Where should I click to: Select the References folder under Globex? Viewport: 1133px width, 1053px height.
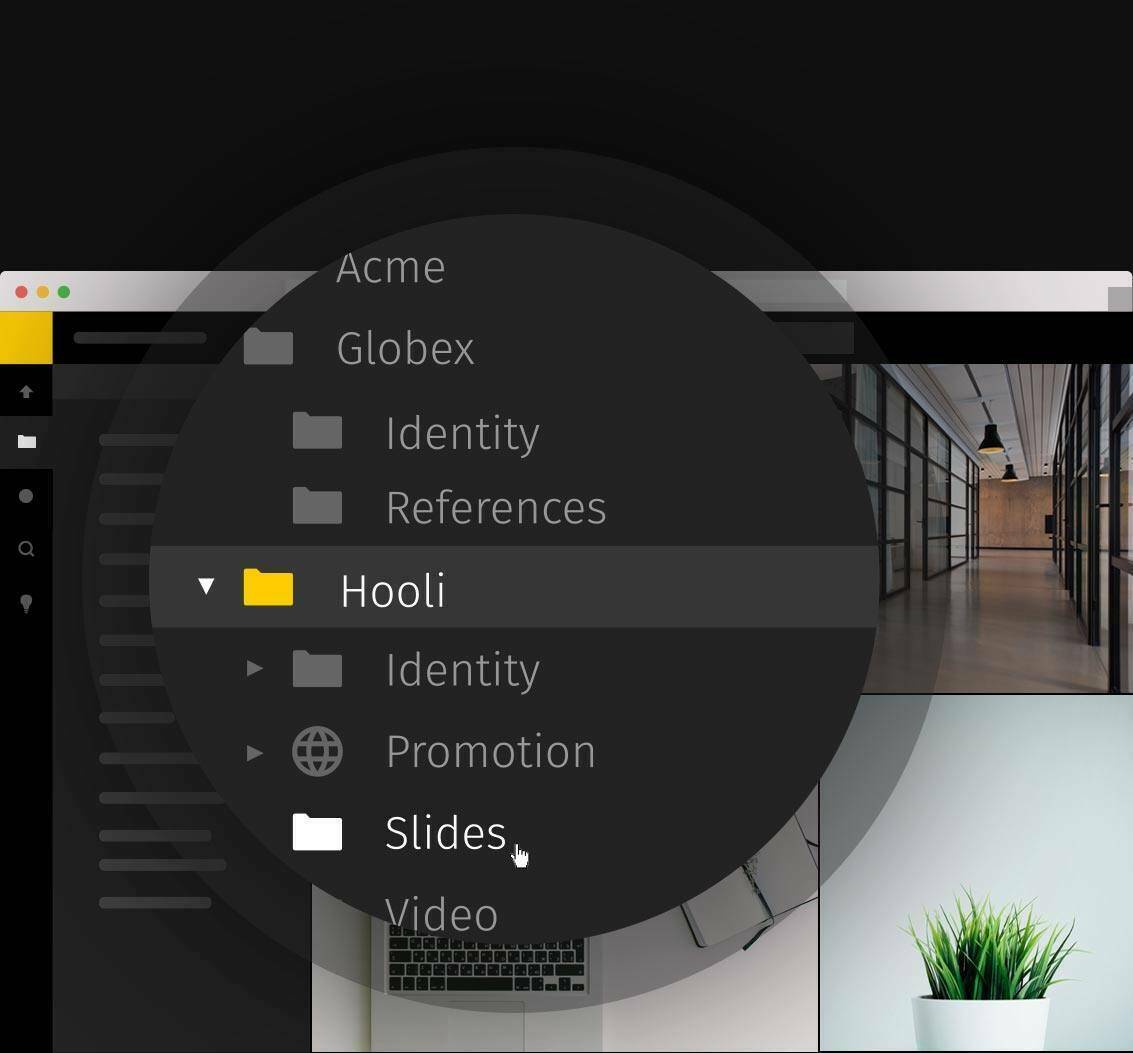pos(495,507)
